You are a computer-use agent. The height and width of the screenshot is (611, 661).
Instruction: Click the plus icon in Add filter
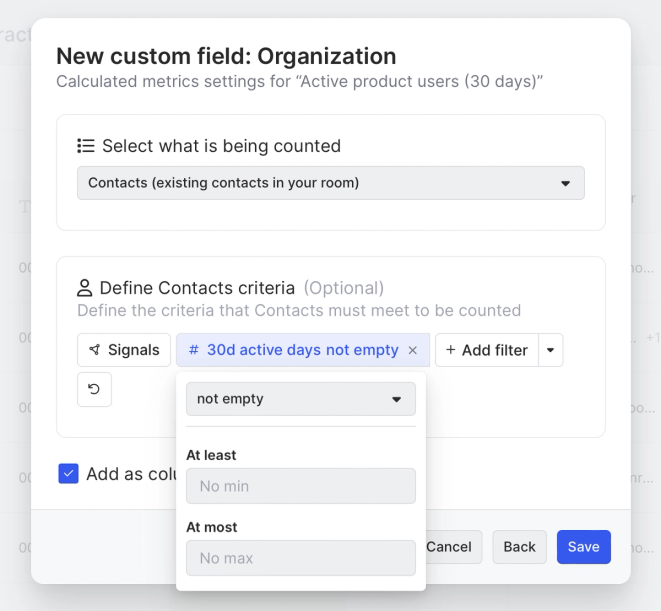pyautogui.click(x=450, y=350)
